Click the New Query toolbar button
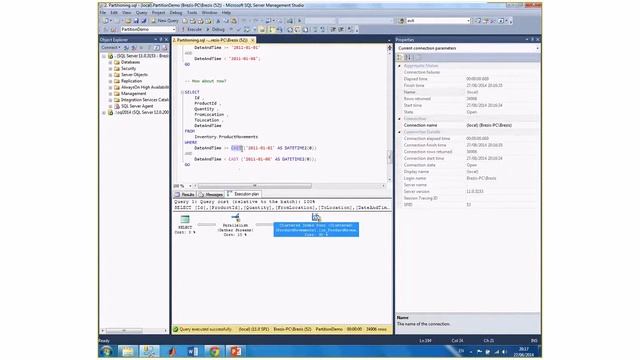 point(165,20)
